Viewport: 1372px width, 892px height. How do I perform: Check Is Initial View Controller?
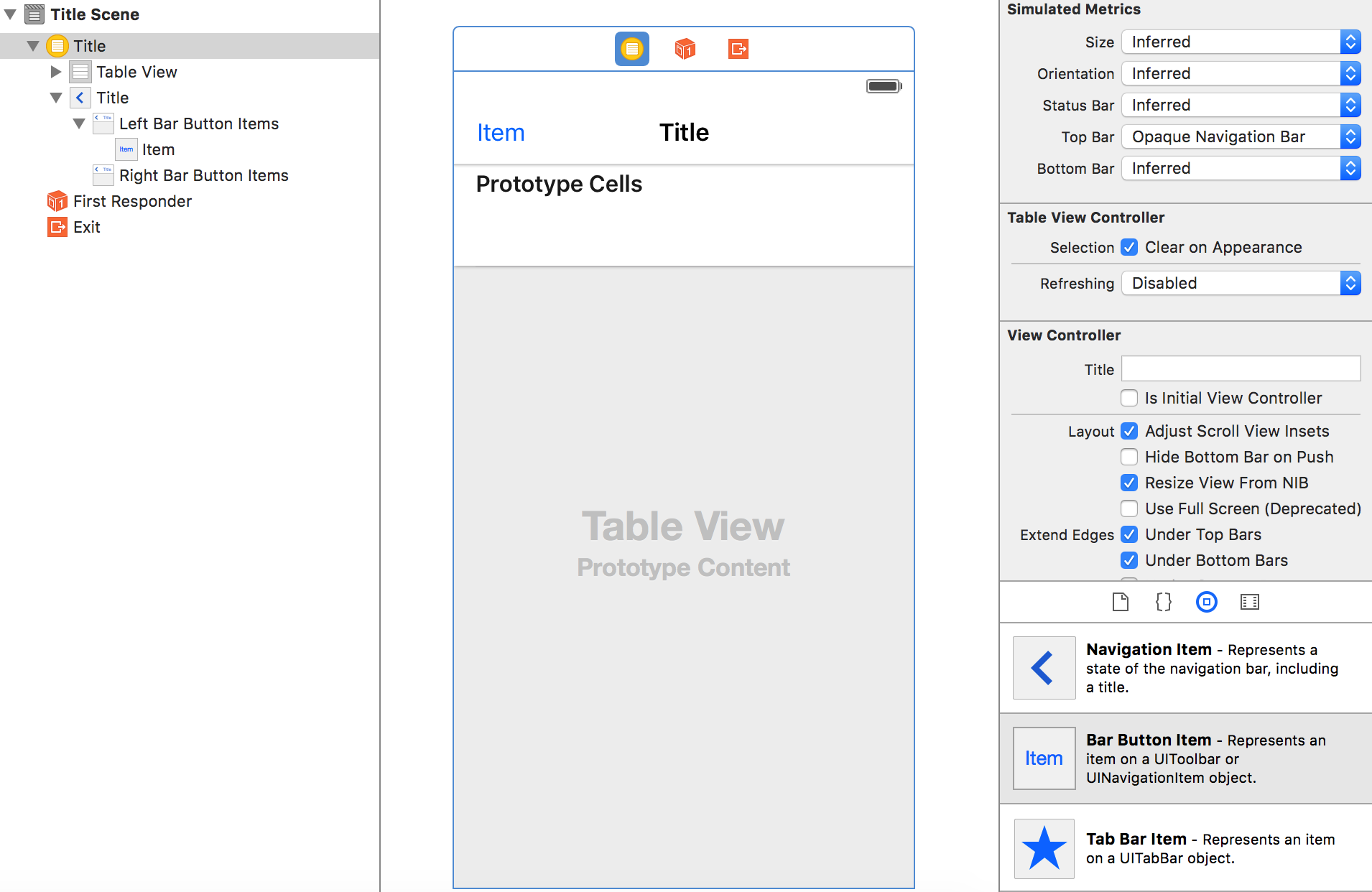coord(1129,398)
